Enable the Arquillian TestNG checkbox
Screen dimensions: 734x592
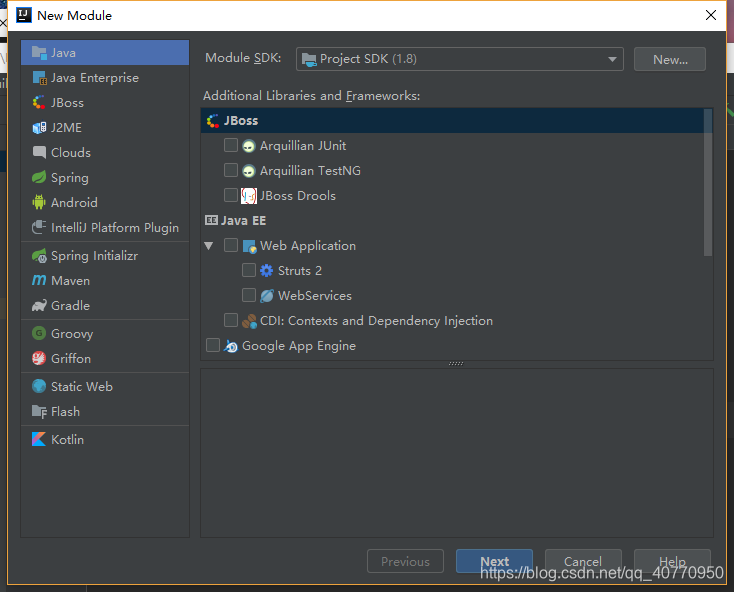point(231,170)
